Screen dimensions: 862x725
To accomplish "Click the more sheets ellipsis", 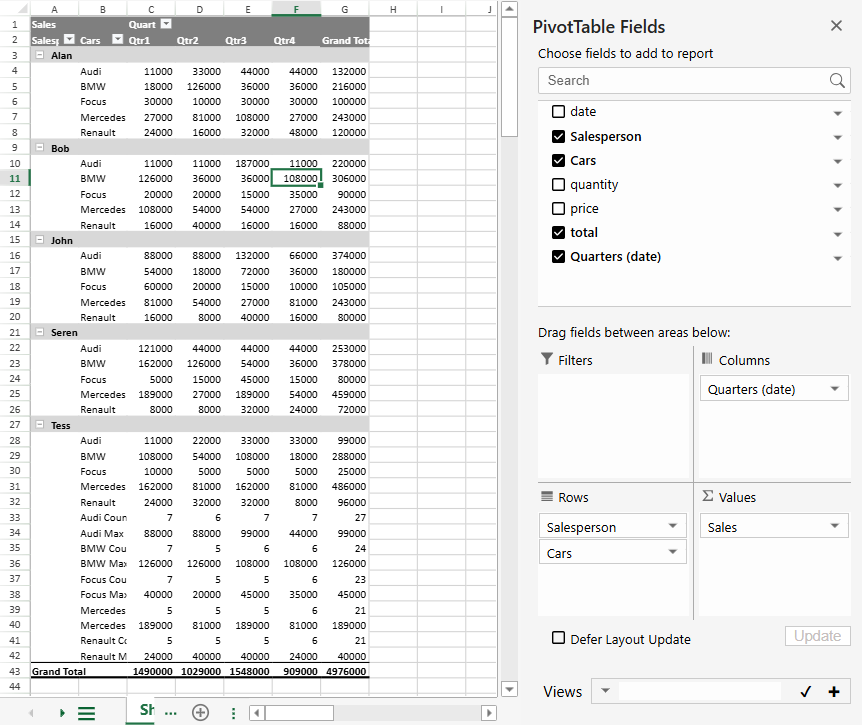I will pyautogui.click(x=171, y=713).
